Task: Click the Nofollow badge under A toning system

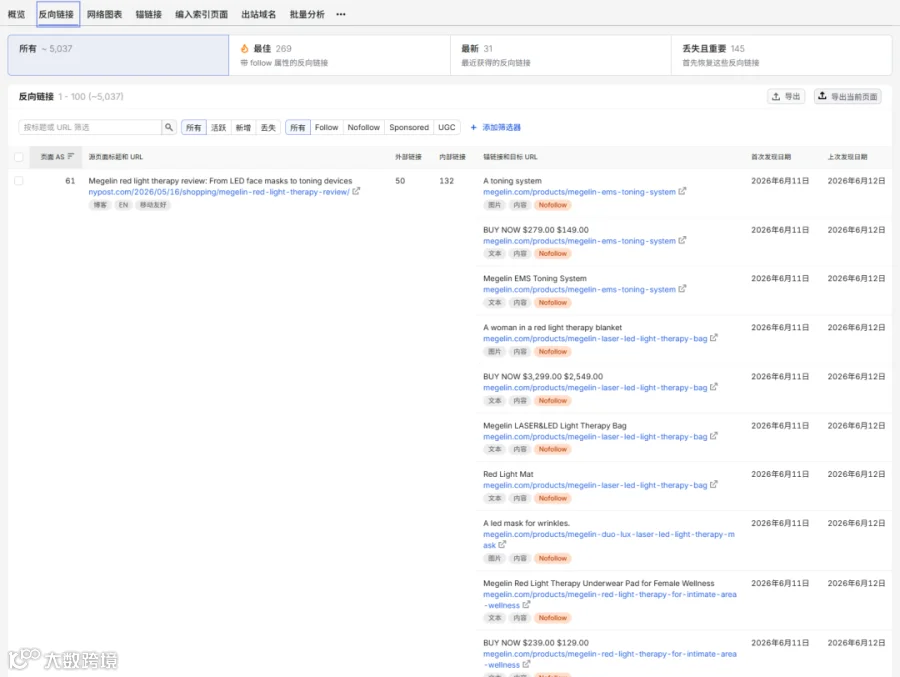Action: tap(552, 205)
